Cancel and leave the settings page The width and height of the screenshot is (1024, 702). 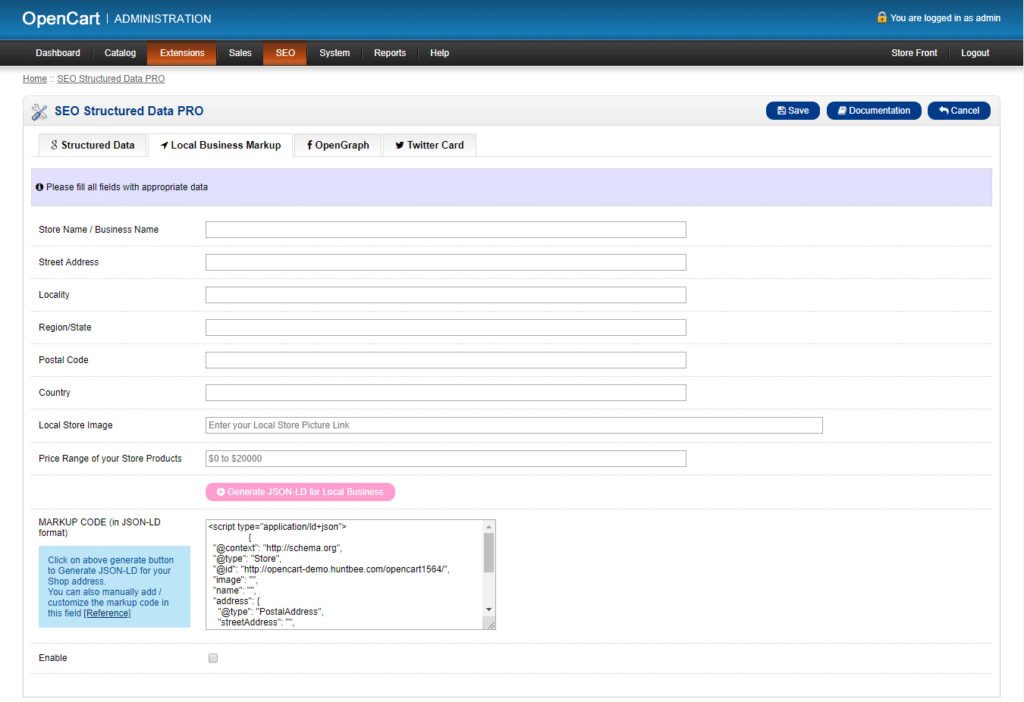tap(959, 111)
